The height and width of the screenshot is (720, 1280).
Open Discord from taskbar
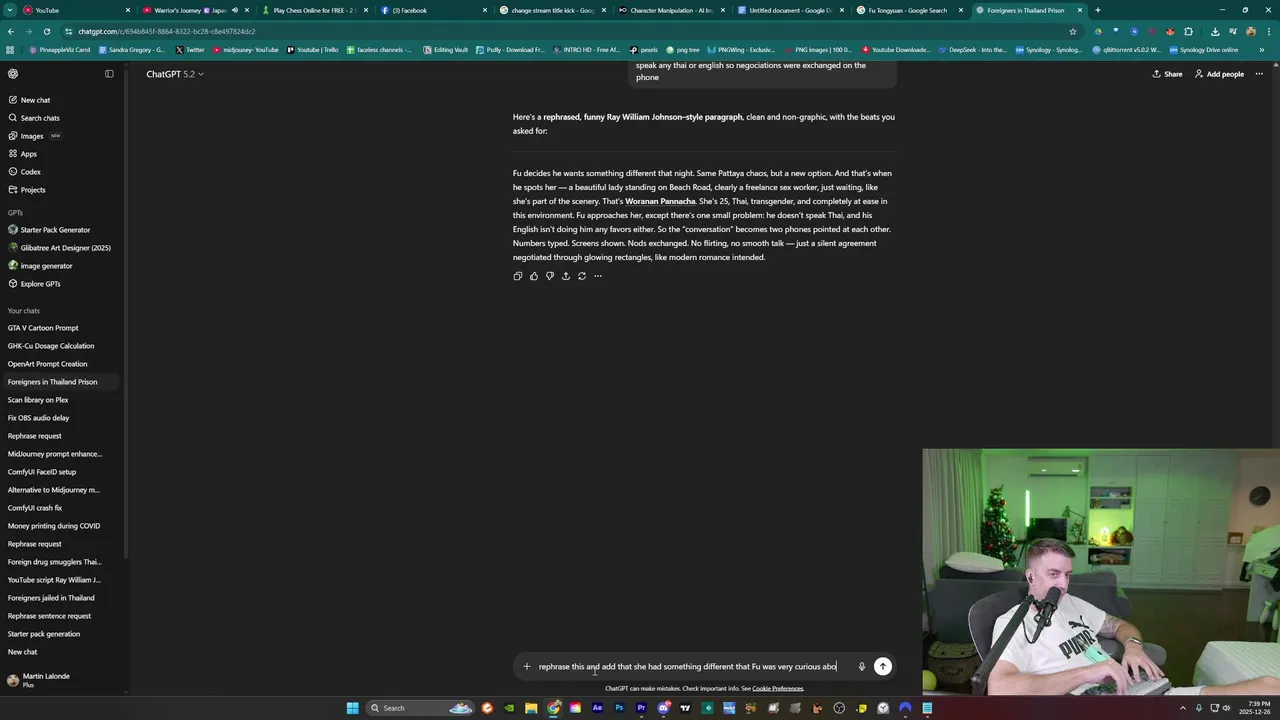tap(663, 708)
